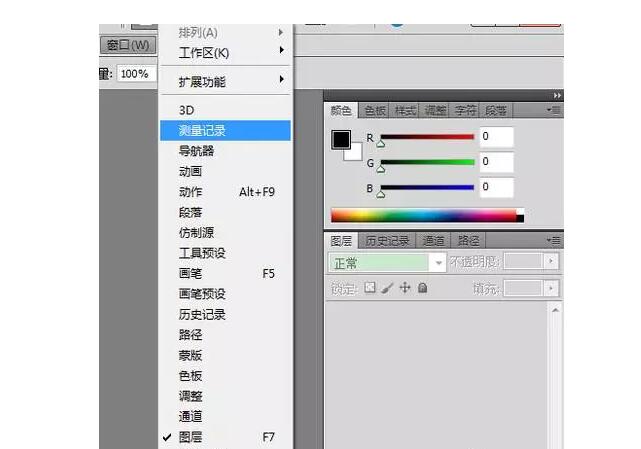Select the highlighted 测量记录 menu entry
This screenshot has height=449, width=641.
click(x=225, y=130)
